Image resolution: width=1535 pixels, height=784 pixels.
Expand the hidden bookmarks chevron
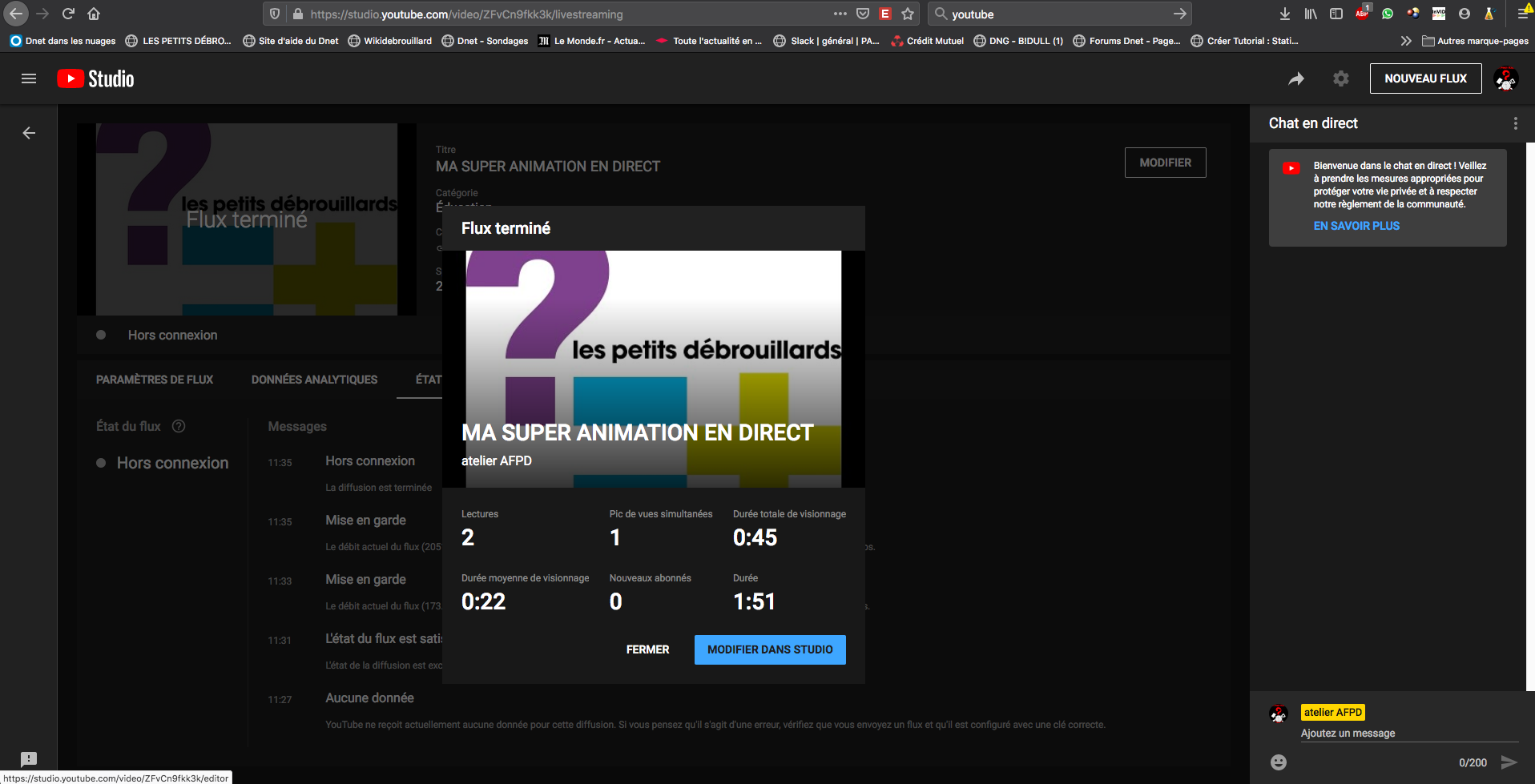point(1405,41)
